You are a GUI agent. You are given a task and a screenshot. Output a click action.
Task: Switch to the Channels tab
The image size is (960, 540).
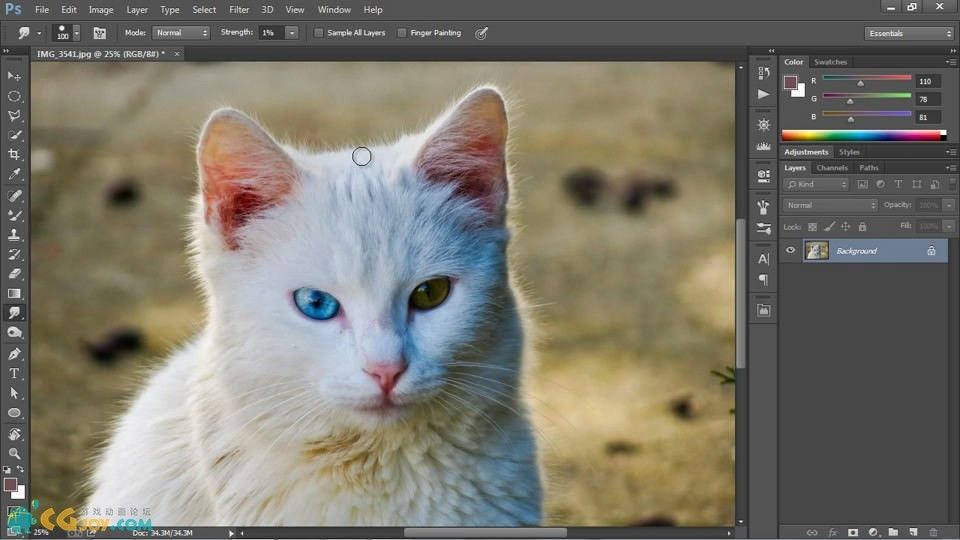coord(832,168)
